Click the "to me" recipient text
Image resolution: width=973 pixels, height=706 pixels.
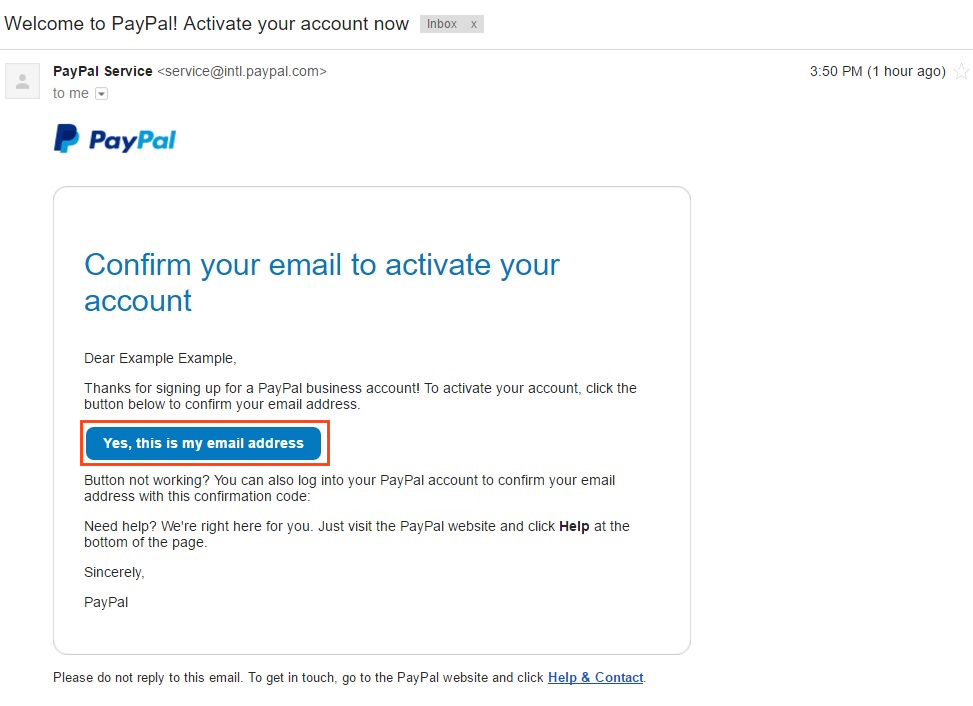coord(71,93)
